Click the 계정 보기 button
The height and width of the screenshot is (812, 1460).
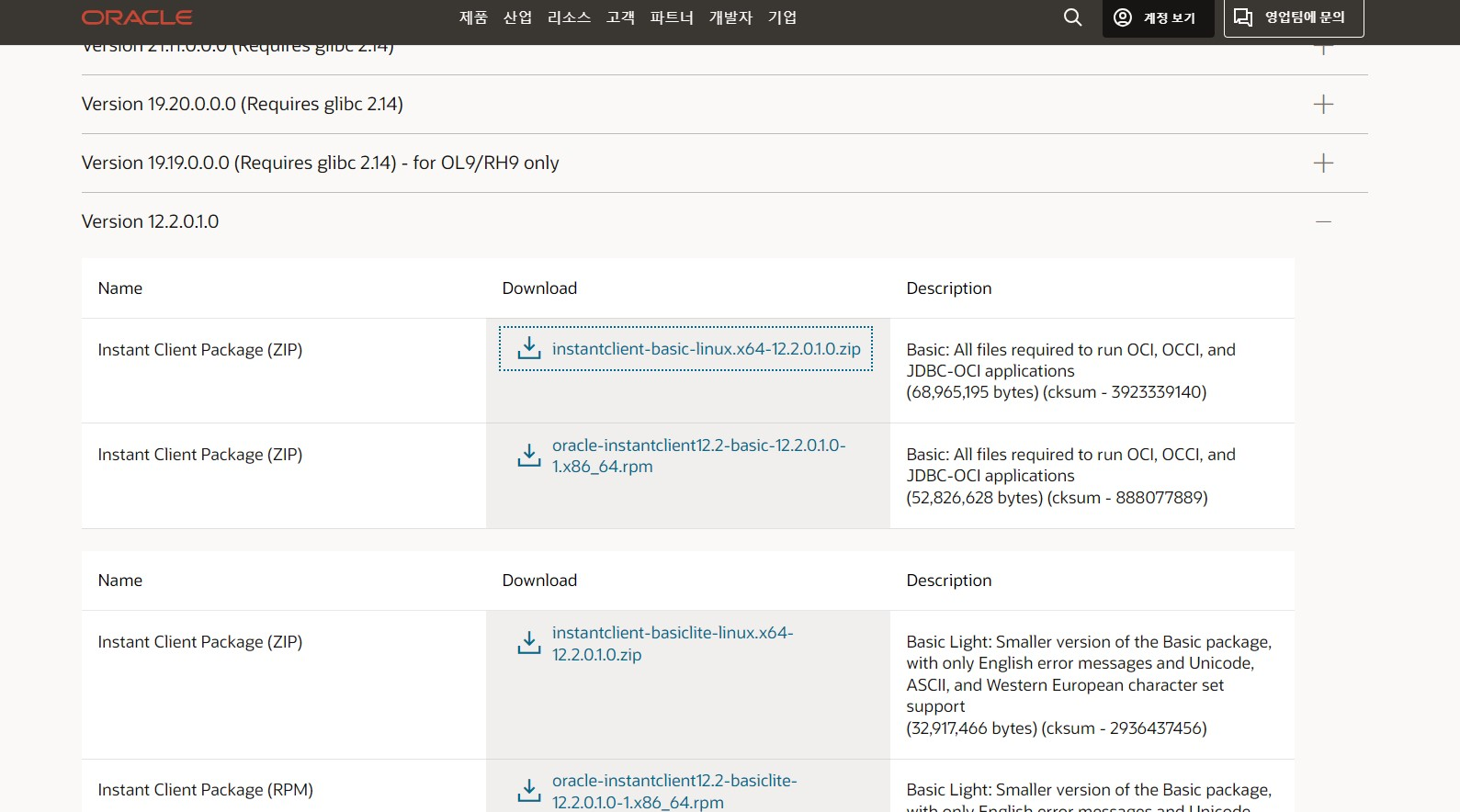(1158, 17)
